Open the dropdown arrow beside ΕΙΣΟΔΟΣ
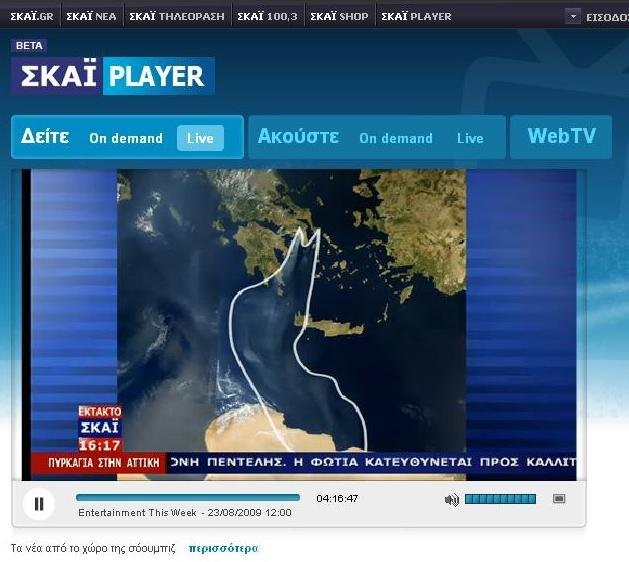 point(572,16)
